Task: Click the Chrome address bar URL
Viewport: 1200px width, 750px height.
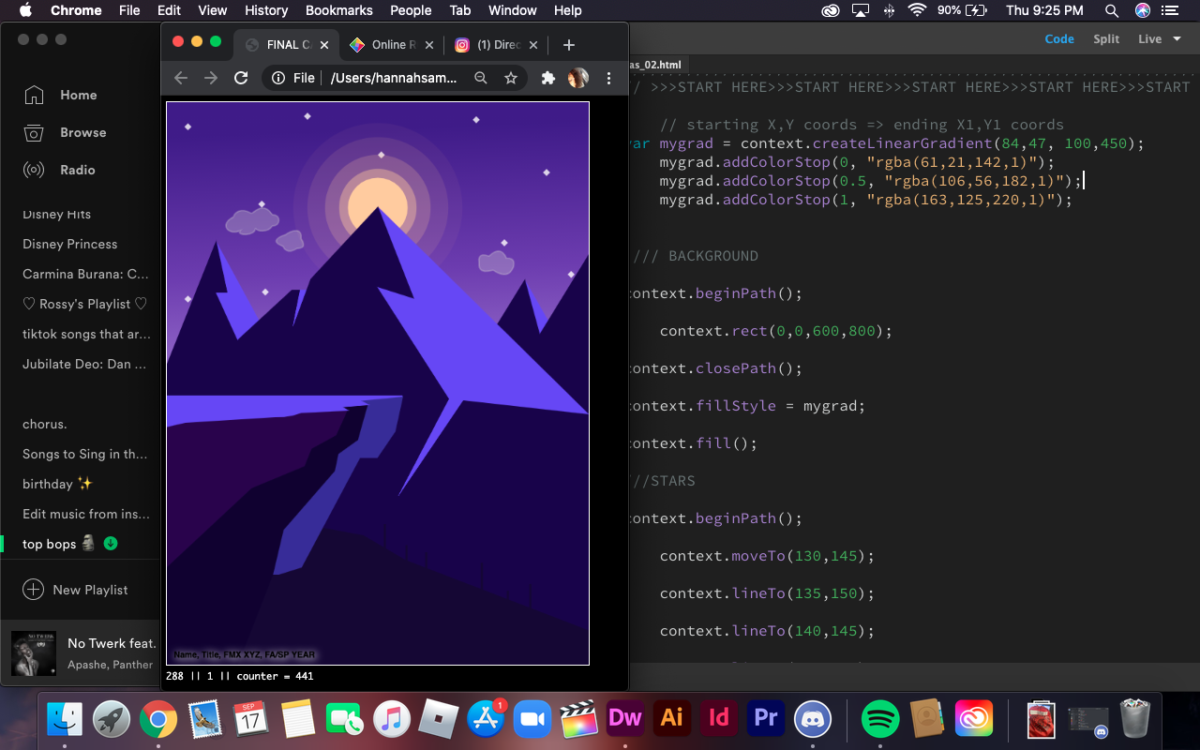Action: point(393,78)
